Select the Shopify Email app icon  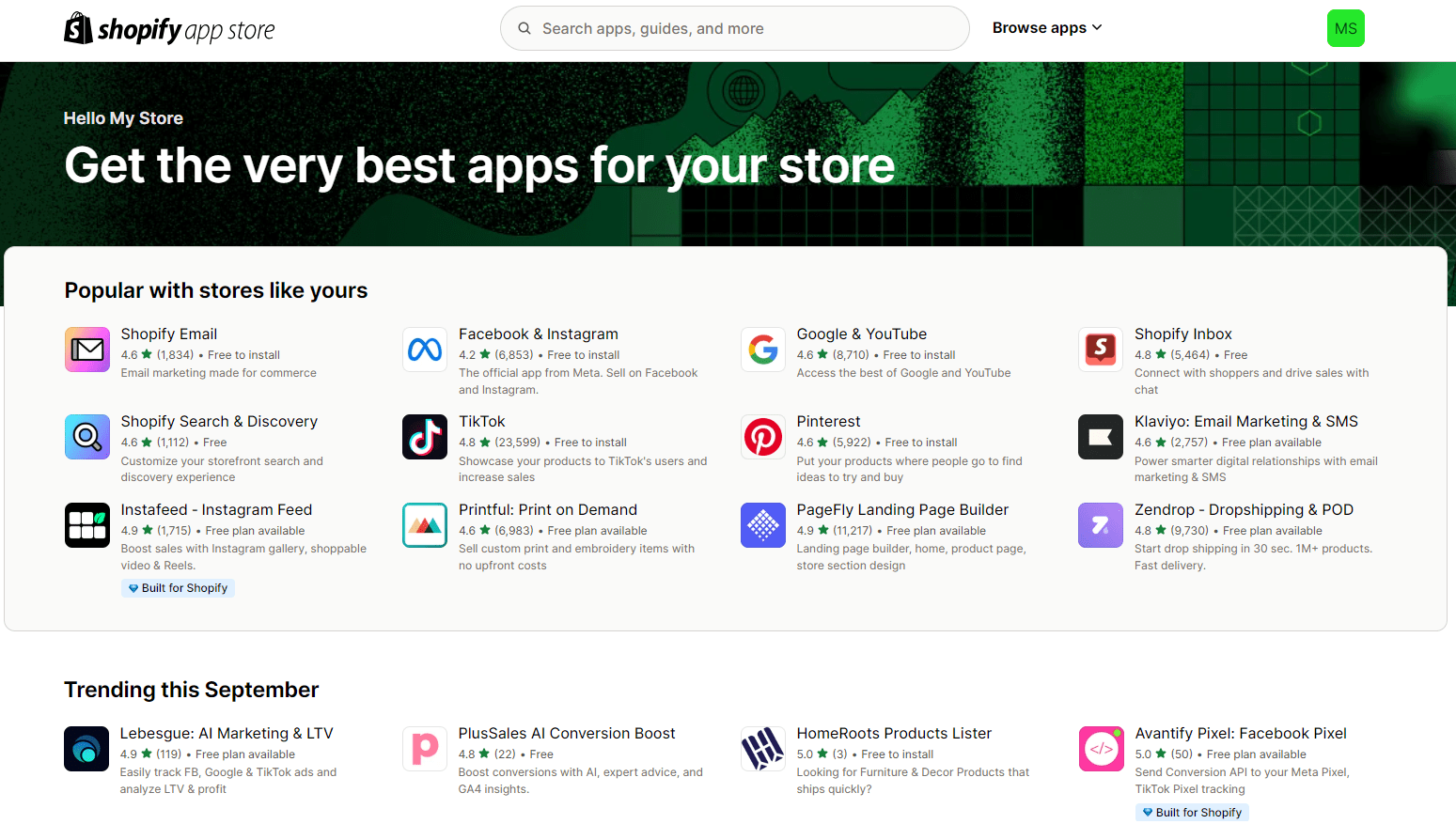tap(86, 350)
